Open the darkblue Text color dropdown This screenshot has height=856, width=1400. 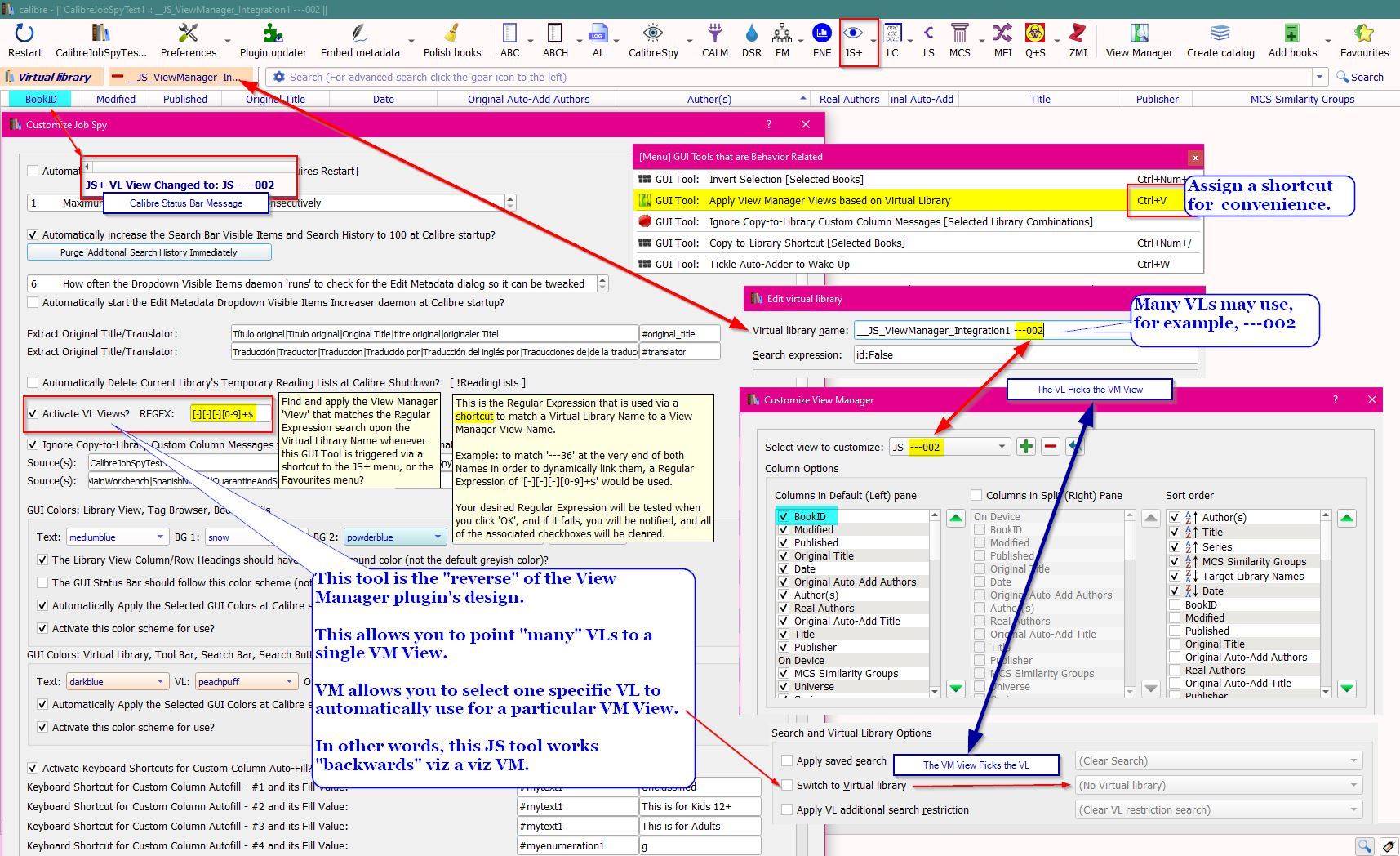click(x=118, y=681)
